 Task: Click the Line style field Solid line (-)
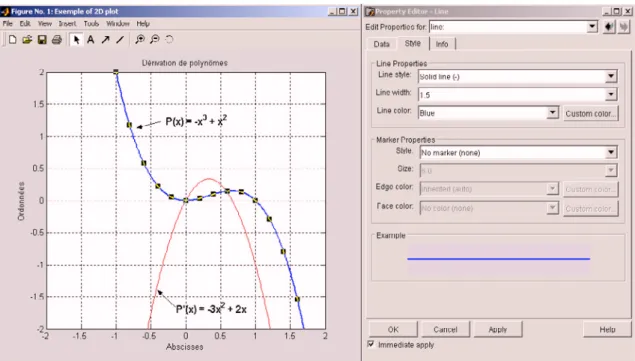(x=512, y=76)
